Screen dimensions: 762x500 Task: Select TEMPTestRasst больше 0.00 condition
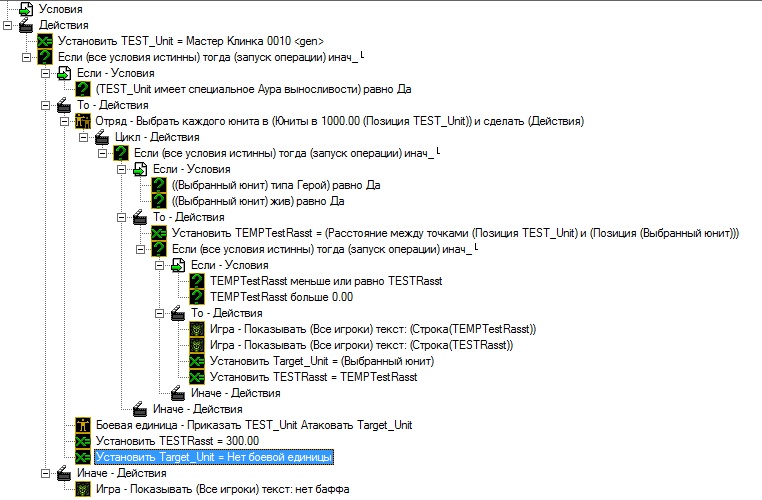[x=281, y=297]
